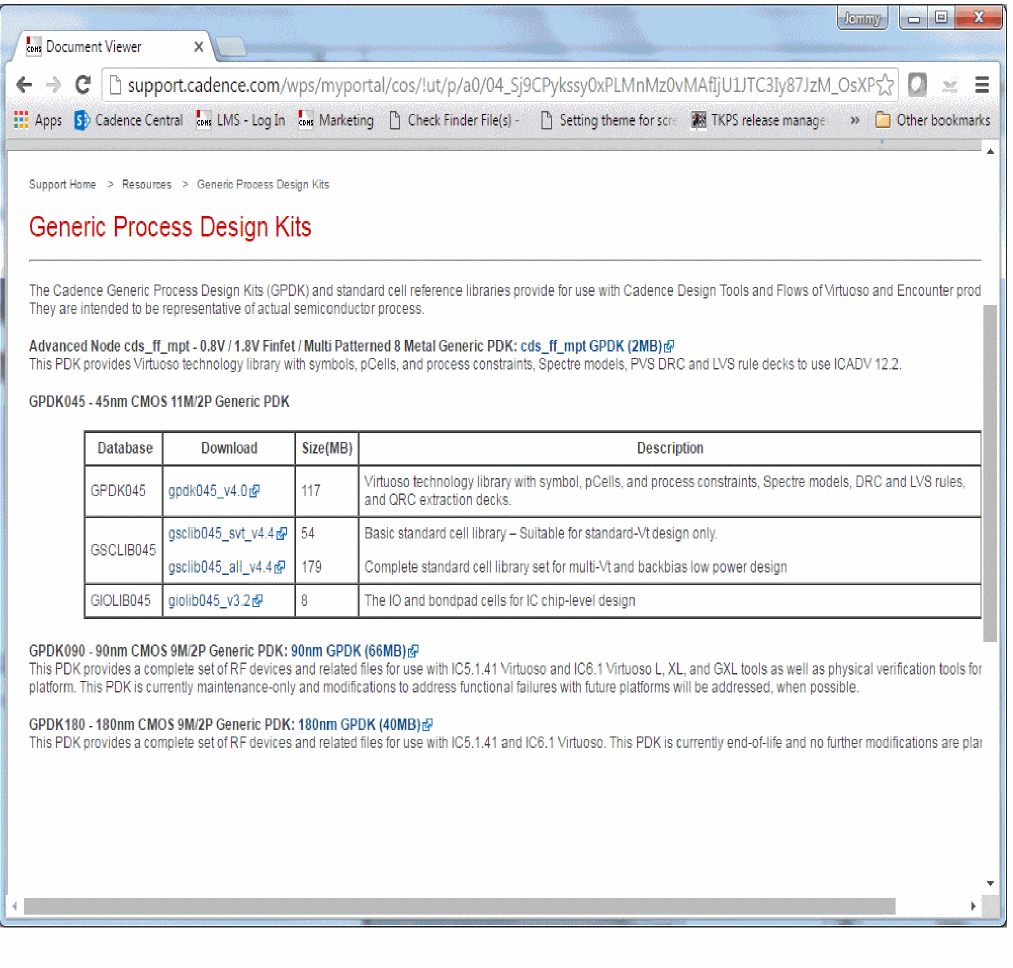Viewport: 1013px width, 968px height.
Task: Open the TKPS release manage bookmark
Action: [x=758, y=120]
